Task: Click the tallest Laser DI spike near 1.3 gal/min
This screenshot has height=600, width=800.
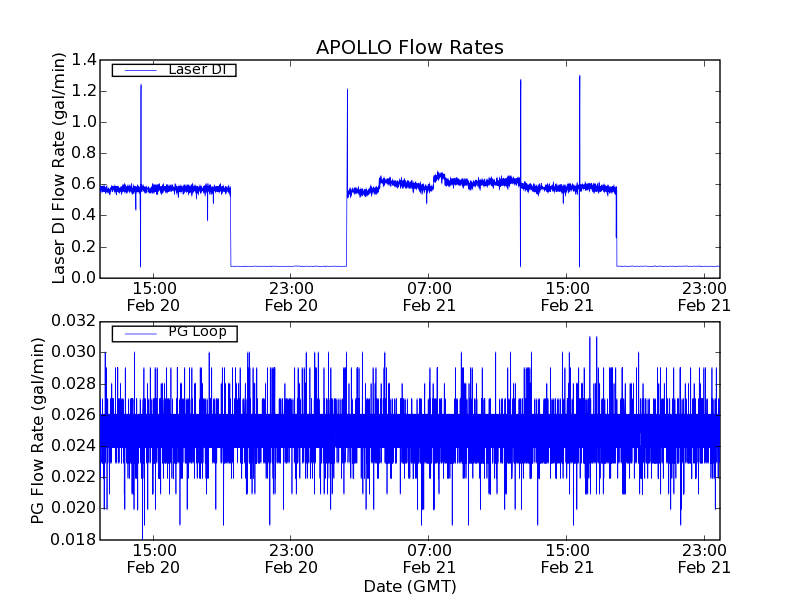Action: 579,80
